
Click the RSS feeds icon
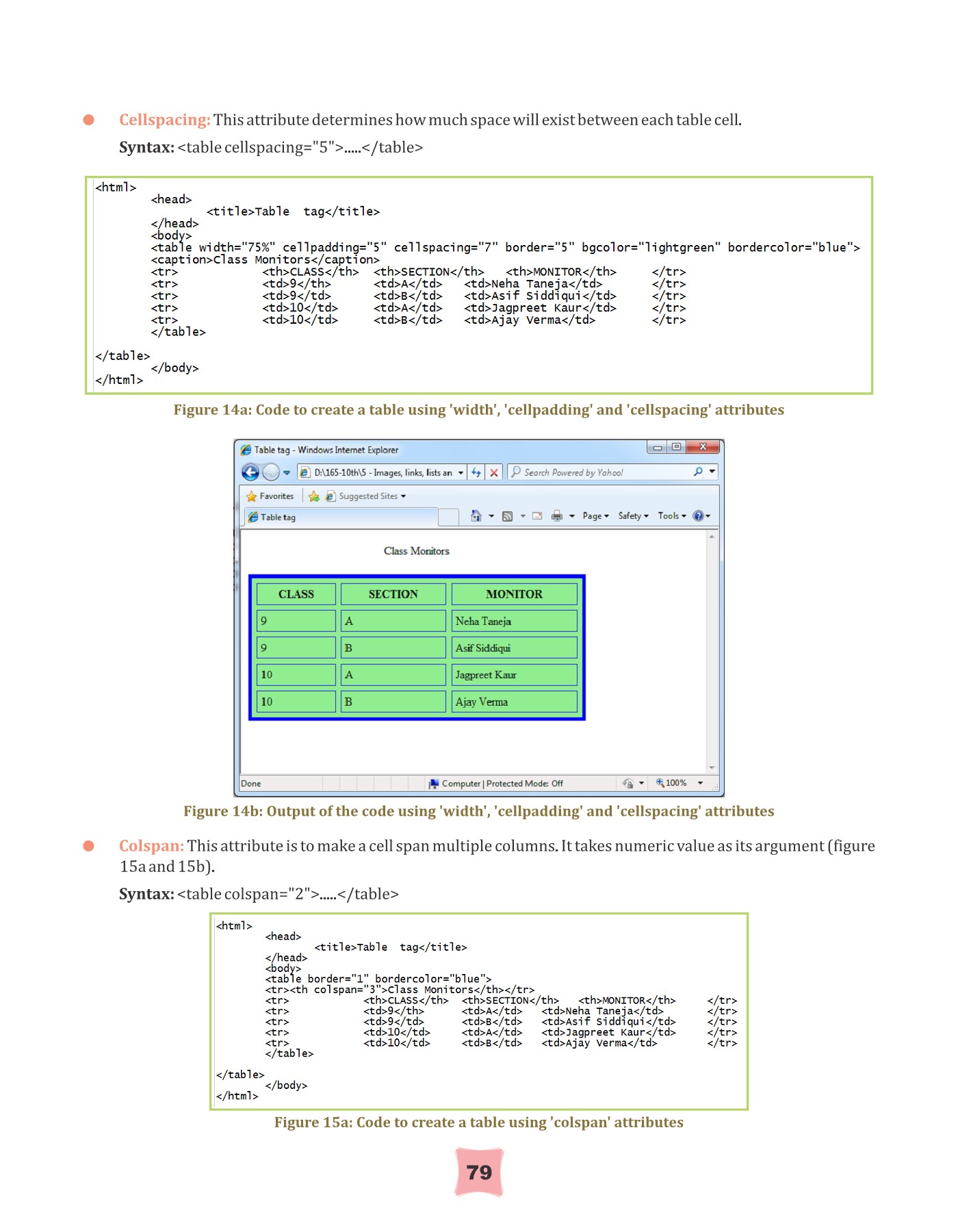point(507,516)
